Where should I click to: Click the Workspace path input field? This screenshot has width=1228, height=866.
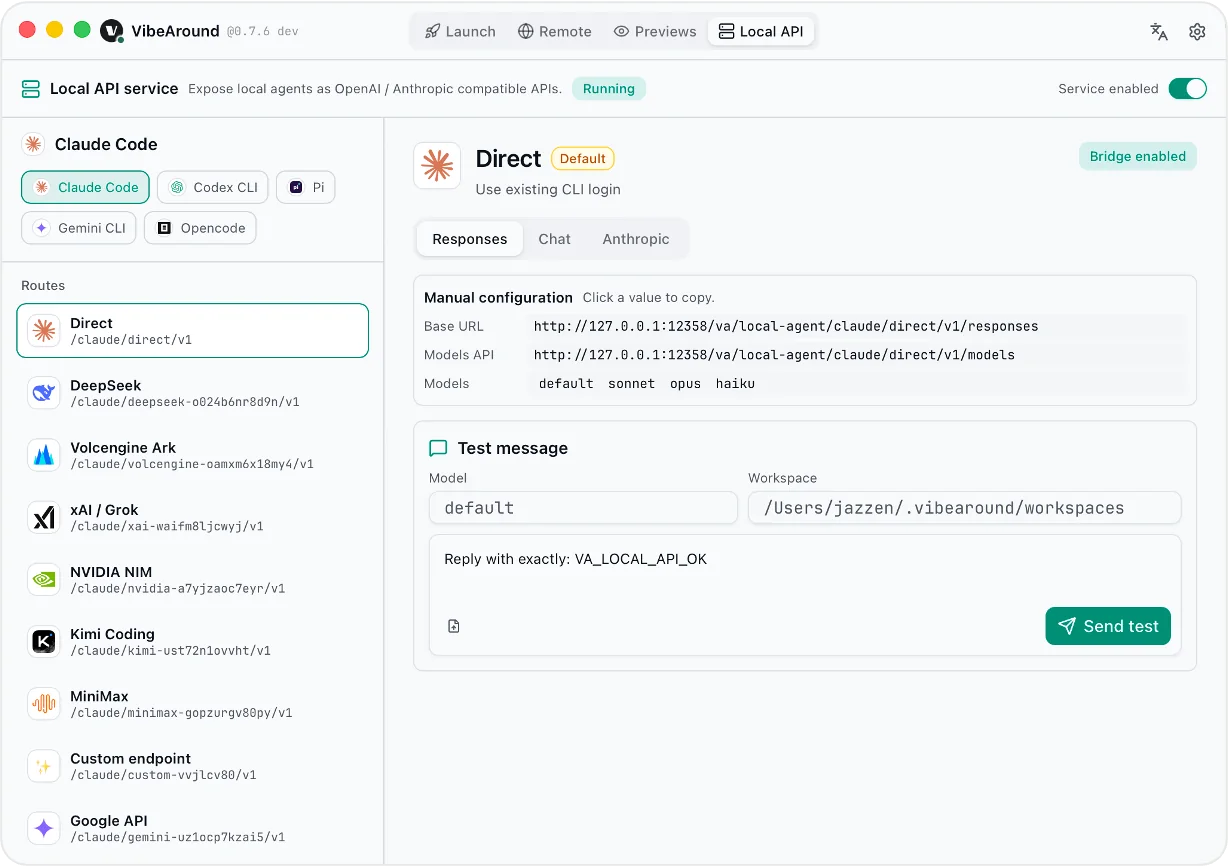[965, 508]
